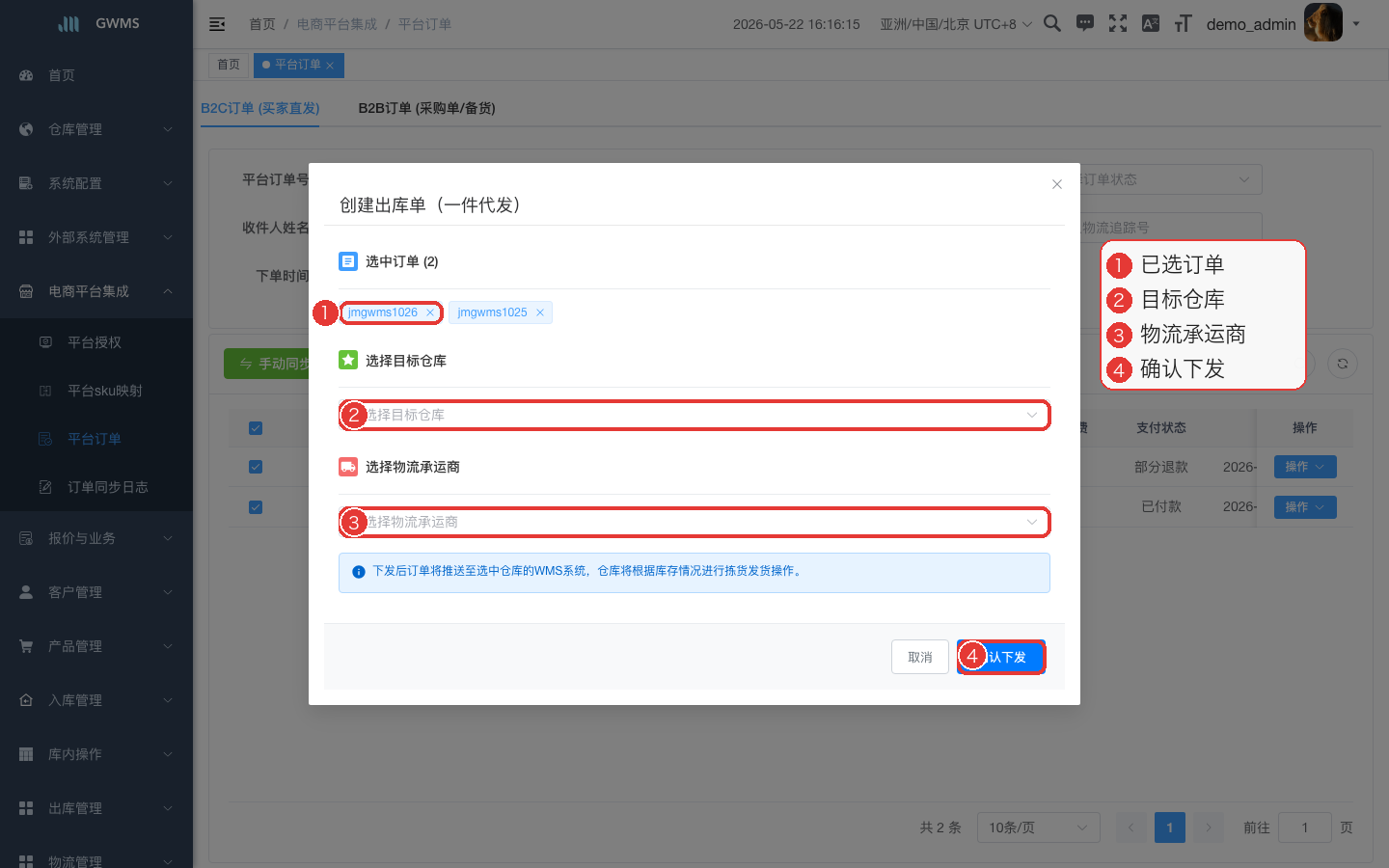Open the language translation icon
Image resolution: width=1389 pixels, height=868 pixels.
click(1151, 23)
